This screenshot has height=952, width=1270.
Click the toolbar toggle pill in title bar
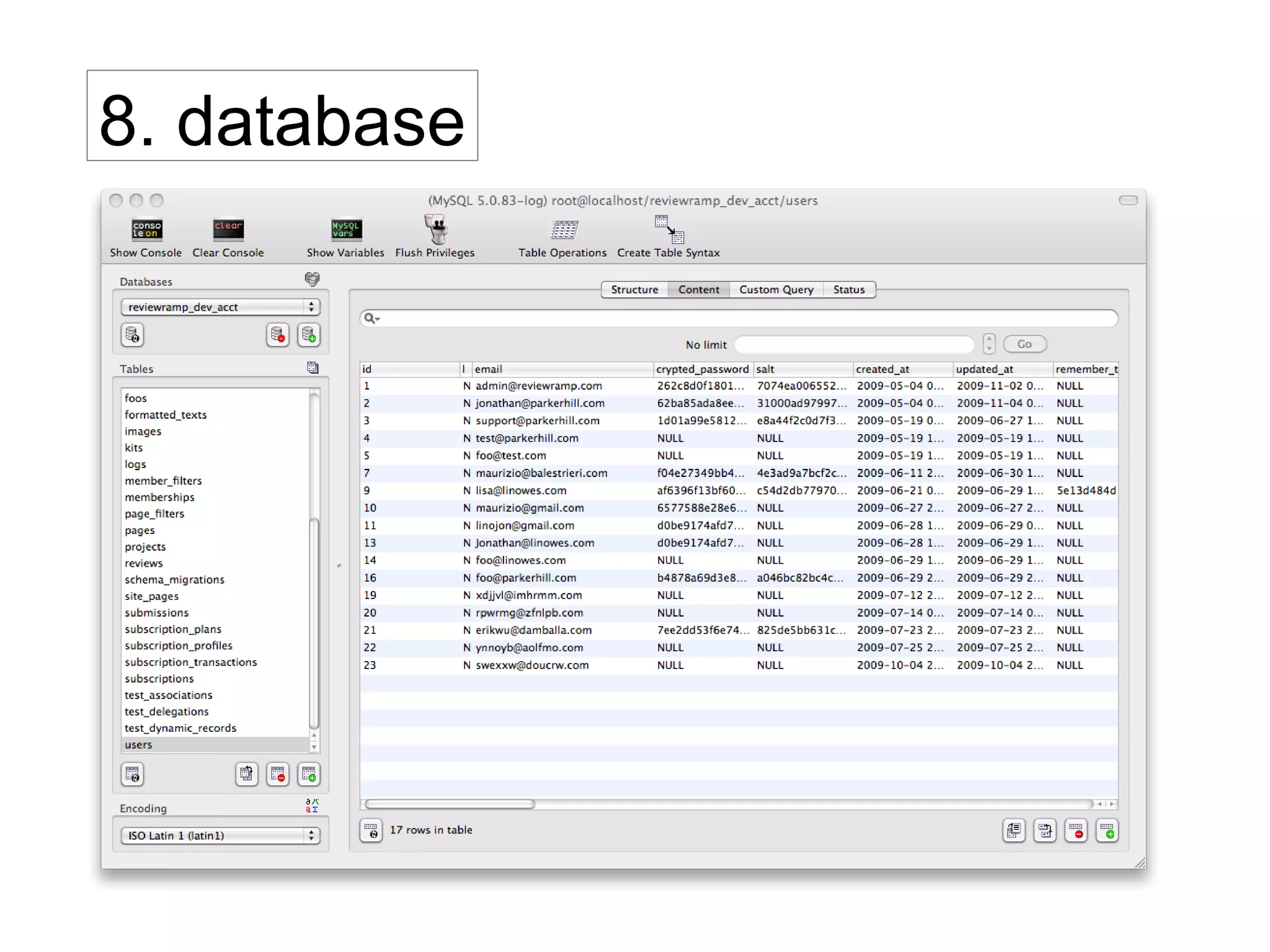1128,200
